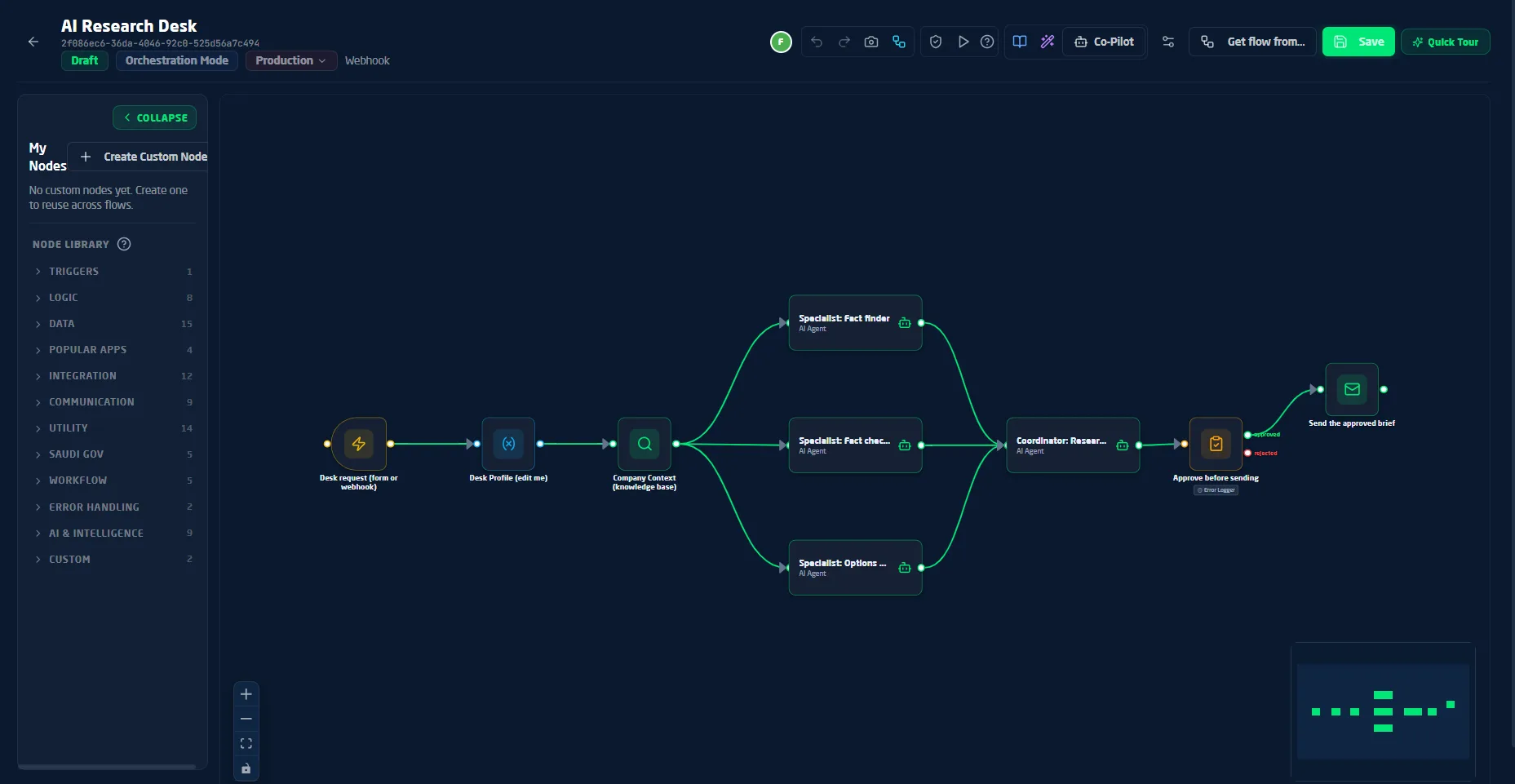Zoom in on canvas with plus
Image resolution: width=1515 pixels, height=784 pixels.
pos(246,694)
